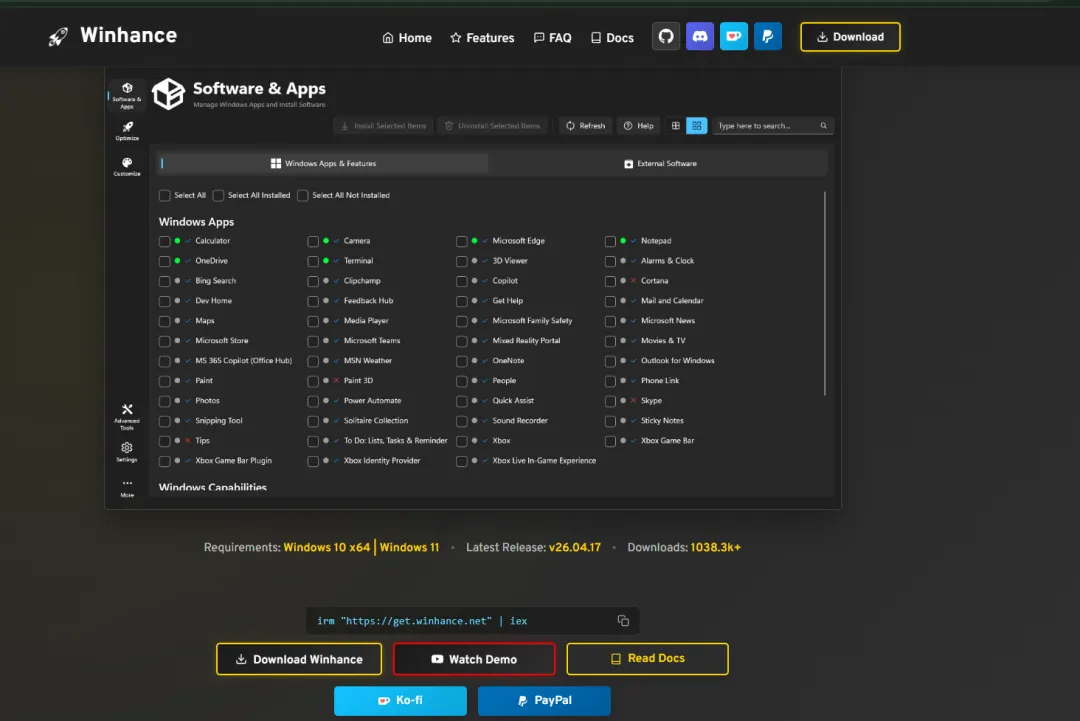This screenshot has width=1080, height=721.
Task: Click the Software & Apps cube icon
Action: click(x=169, y=94)
